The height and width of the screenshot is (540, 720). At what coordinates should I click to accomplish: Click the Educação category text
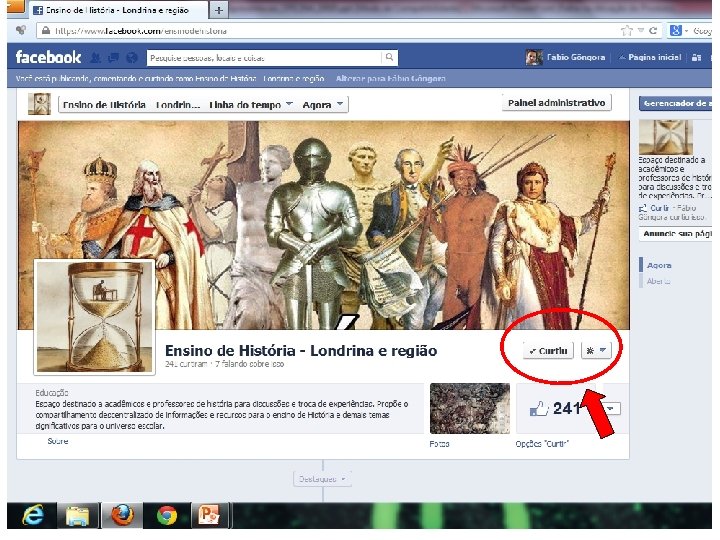pyautogui.click(x=52, y=393)
